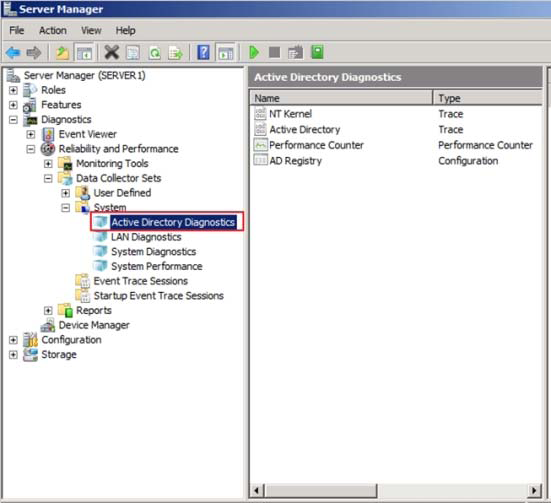Click the Export list toolbar icon

point(175,53)
